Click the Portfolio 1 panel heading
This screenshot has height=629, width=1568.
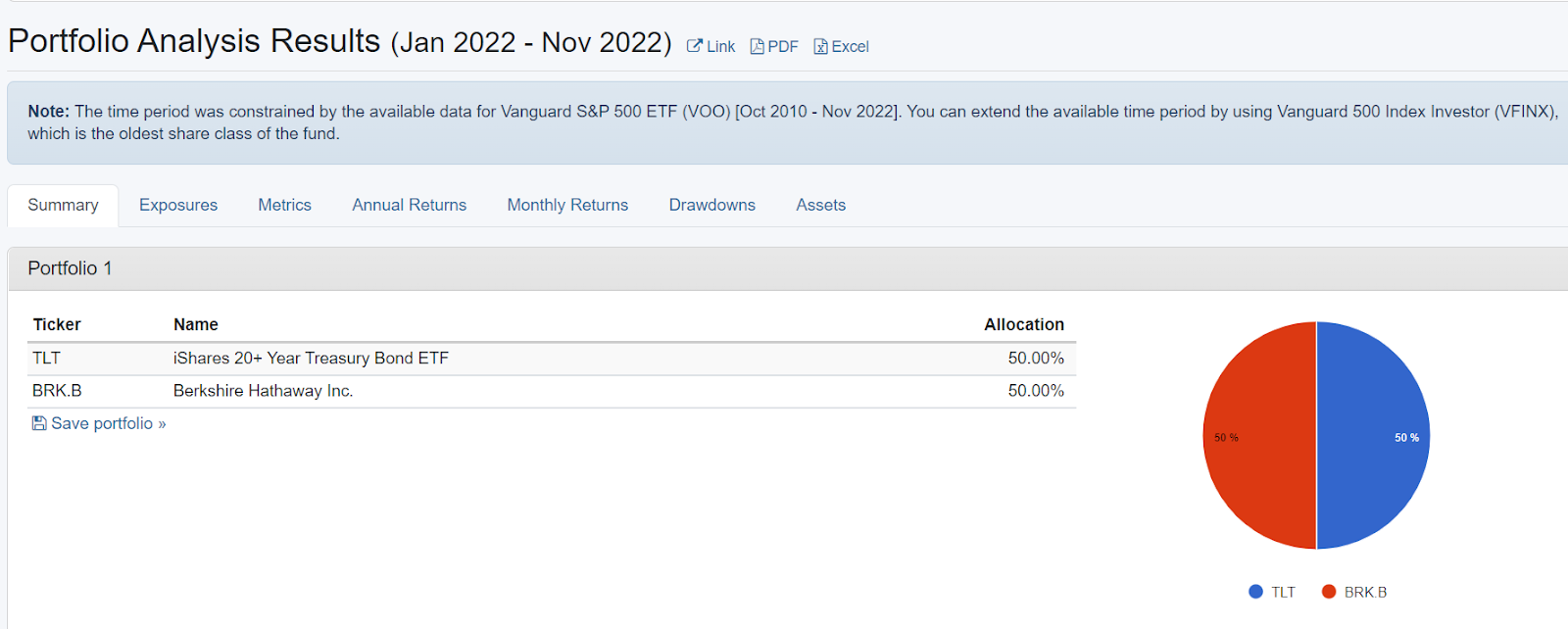click(x=70, y=268)
